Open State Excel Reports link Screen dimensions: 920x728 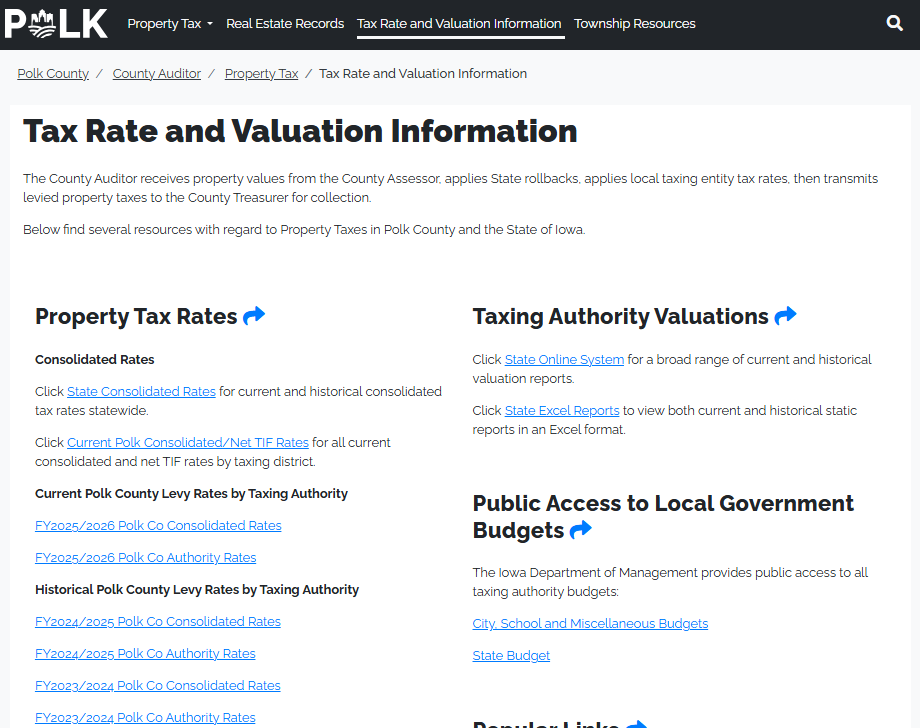[x=562, y=410]
